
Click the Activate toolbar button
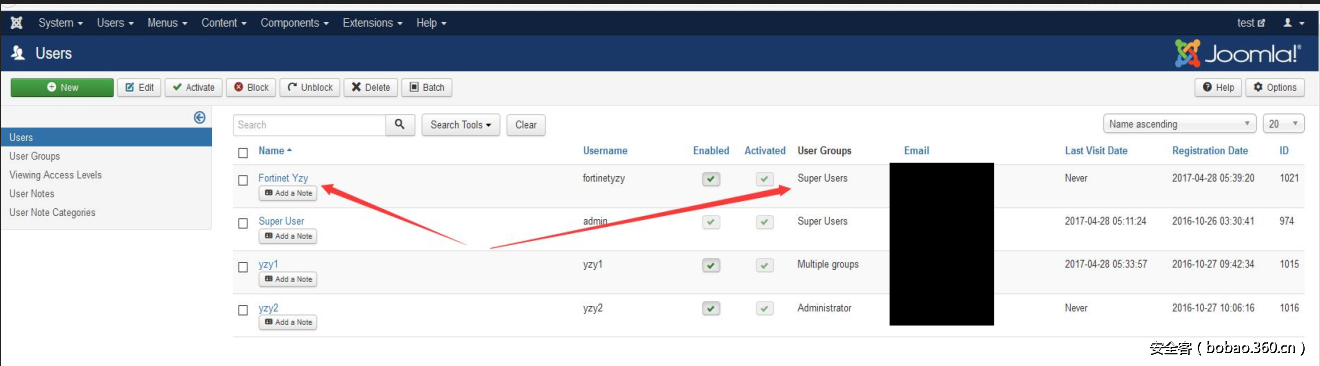[x=193, y=87]
